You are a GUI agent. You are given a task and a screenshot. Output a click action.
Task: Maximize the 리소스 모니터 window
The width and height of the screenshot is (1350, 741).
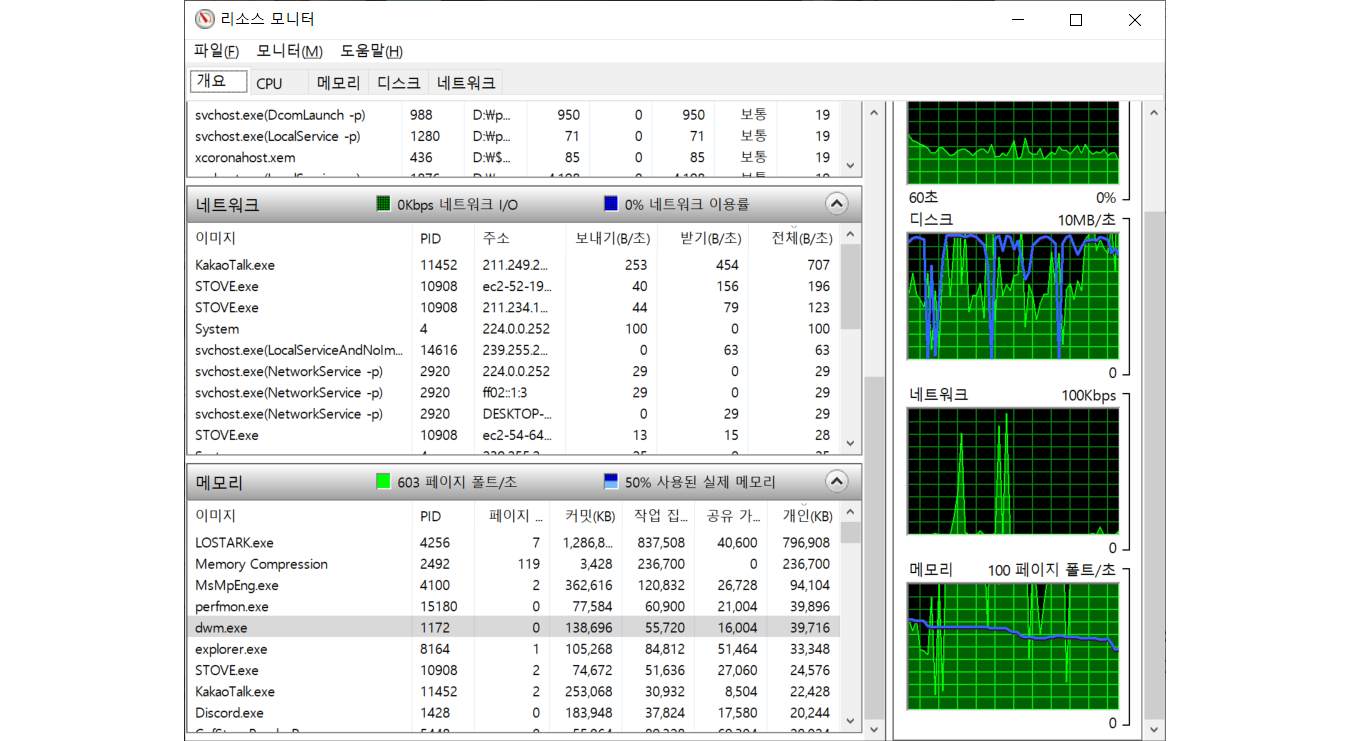1076,20
